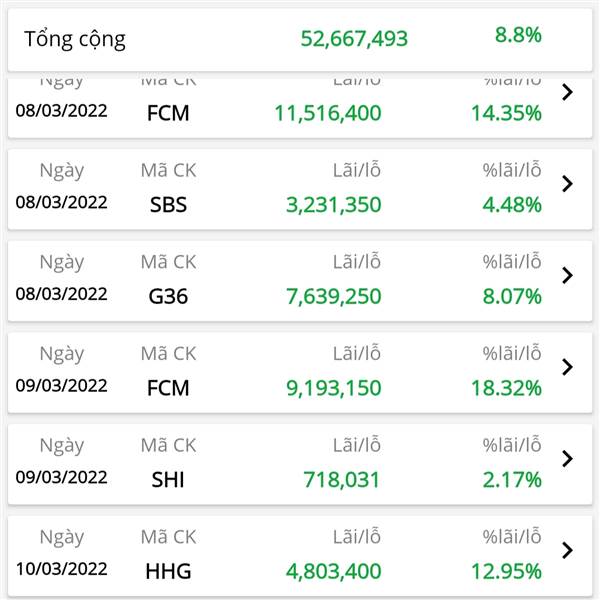Click the 8.8% total percentage
Image resolution: width=600 pixels, height=600 pixels.
pos(518,35)
